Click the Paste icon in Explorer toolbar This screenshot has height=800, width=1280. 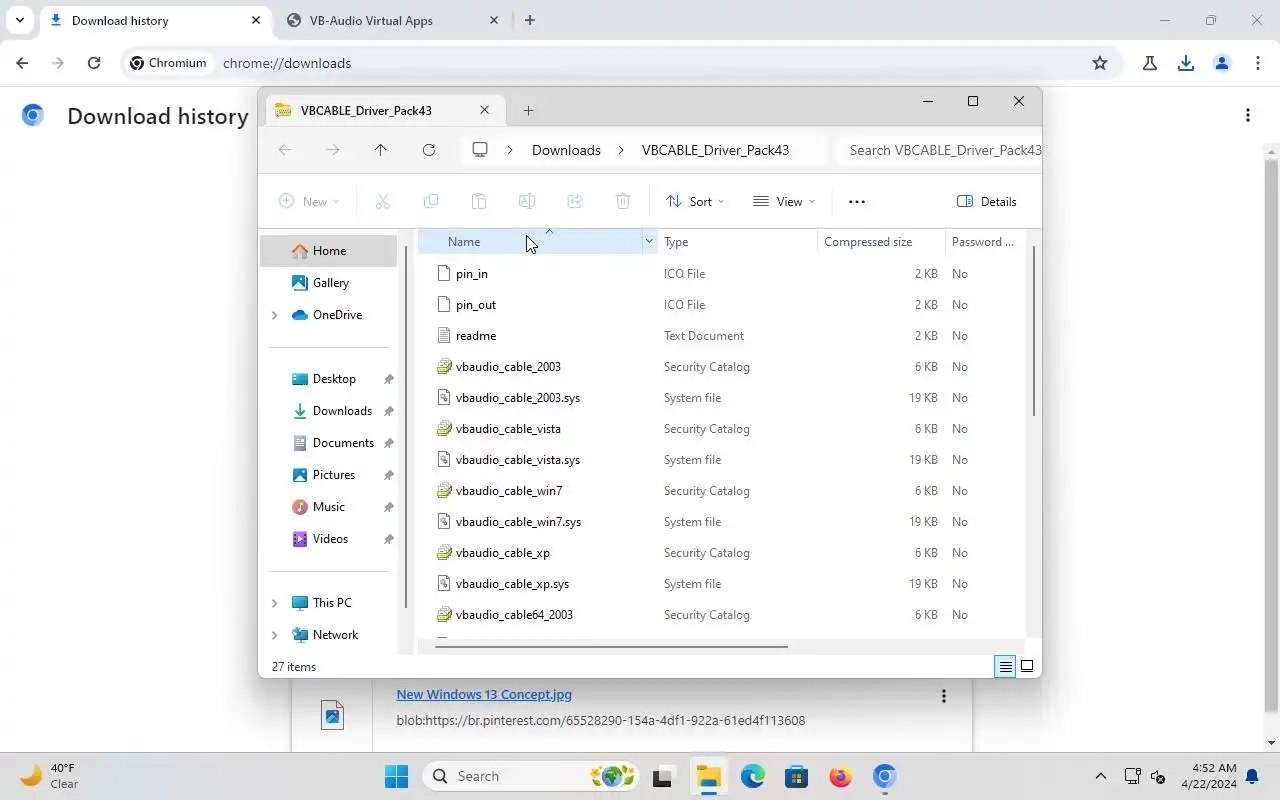[x=479, y=201]
